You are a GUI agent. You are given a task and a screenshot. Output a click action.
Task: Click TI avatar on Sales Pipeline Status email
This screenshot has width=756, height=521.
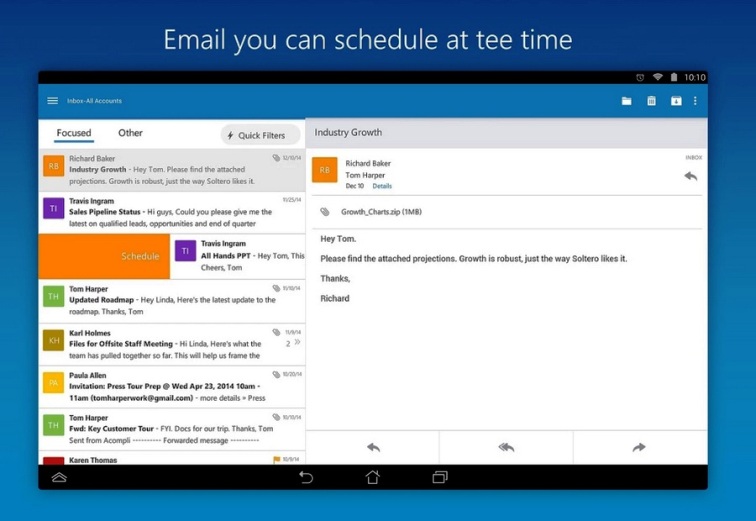click(54, 208)
